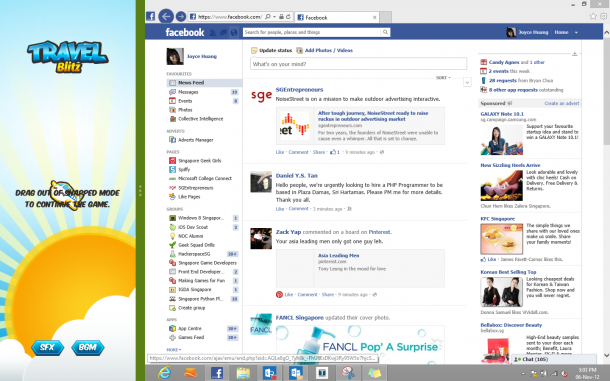Open the post options chevron on SGEntrepreneurs post
610x381 pixels.
point(467,82)
